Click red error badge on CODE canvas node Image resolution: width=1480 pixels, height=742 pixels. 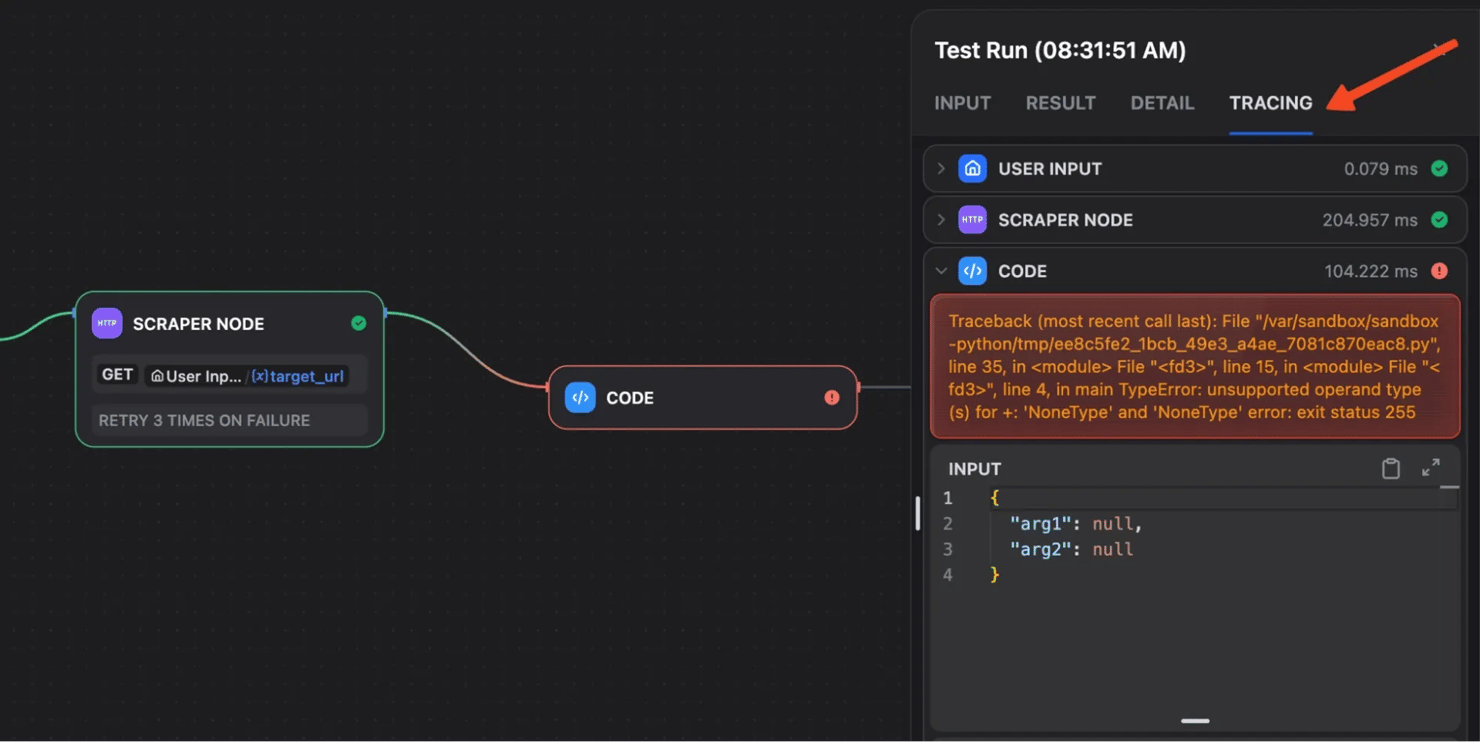coord(831,397)
